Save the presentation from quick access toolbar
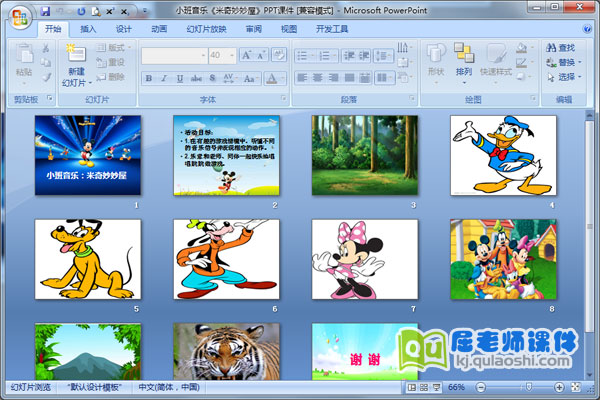Screen dimensions: 600x400 (46, 11)
